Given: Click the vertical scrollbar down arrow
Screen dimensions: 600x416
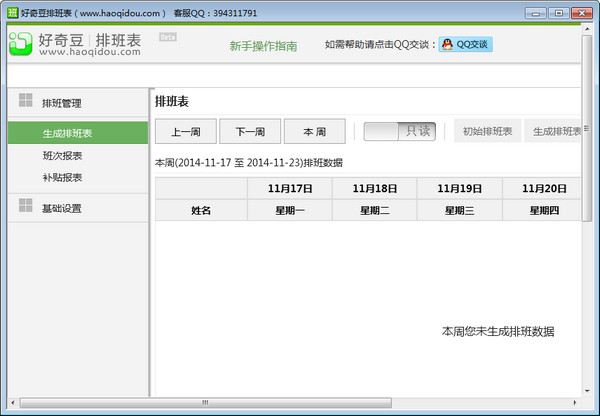Looking at the screenshot, I should 587,391.
